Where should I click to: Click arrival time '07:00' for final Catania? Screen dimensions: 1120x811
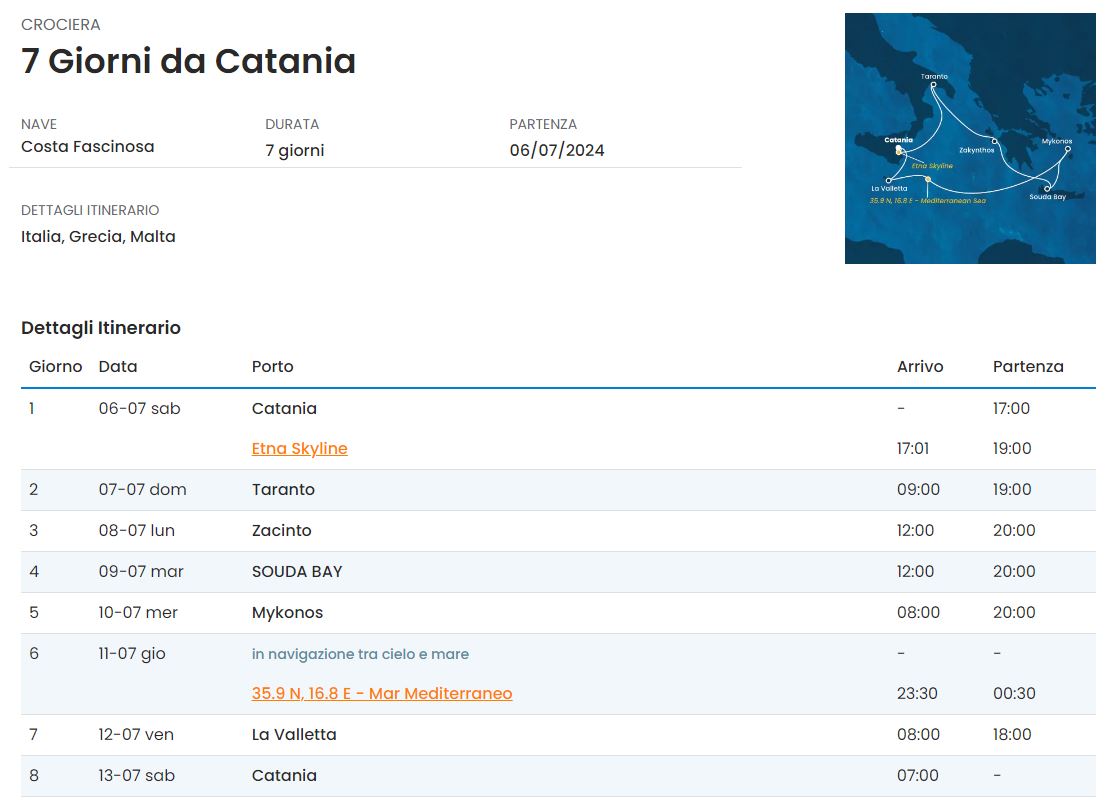click(918, 776)
